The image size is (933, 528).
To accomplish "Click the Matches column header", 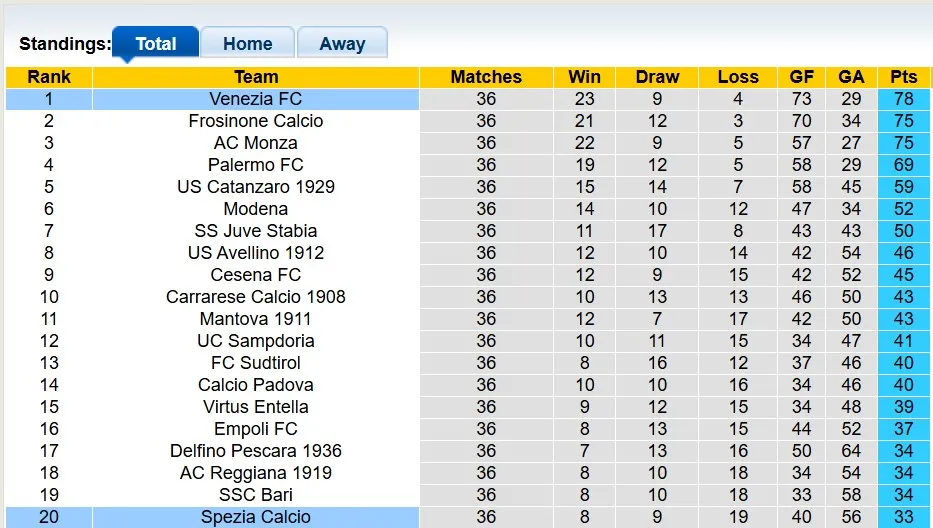I will tap(486, 77).
